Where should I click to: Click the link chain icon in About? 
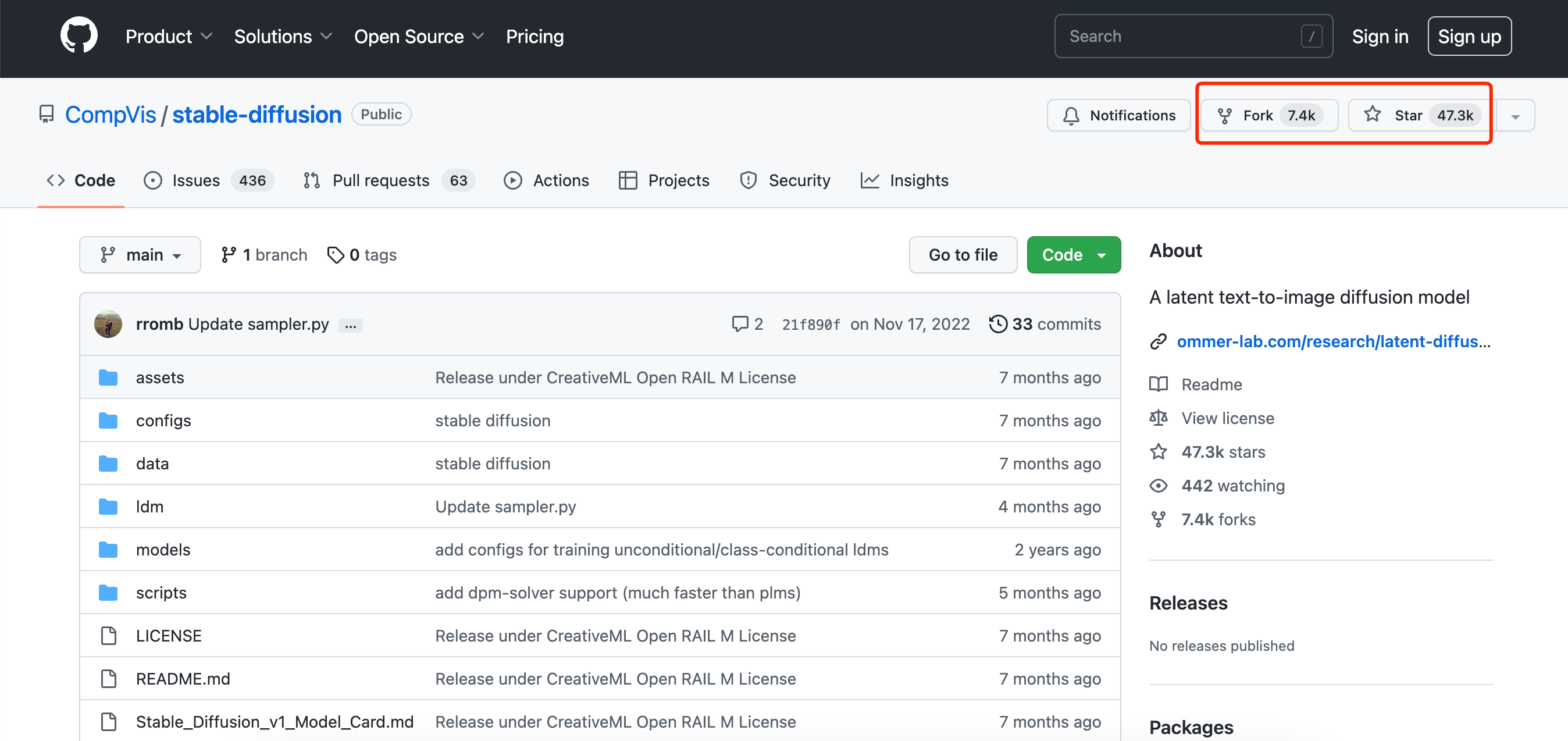tap(1159, 341)
